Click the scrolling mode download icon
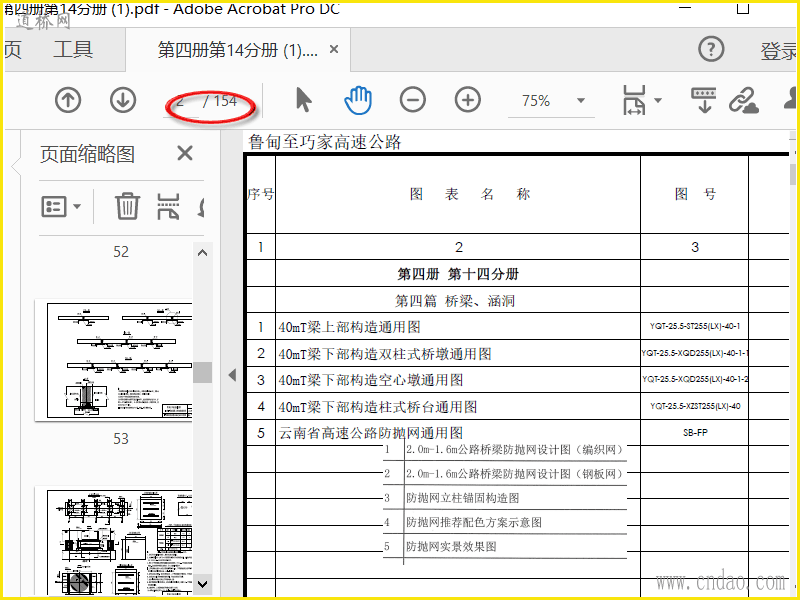Image resolution: width=800 pixels, height=600 pixels. click(x=704, y=100)
